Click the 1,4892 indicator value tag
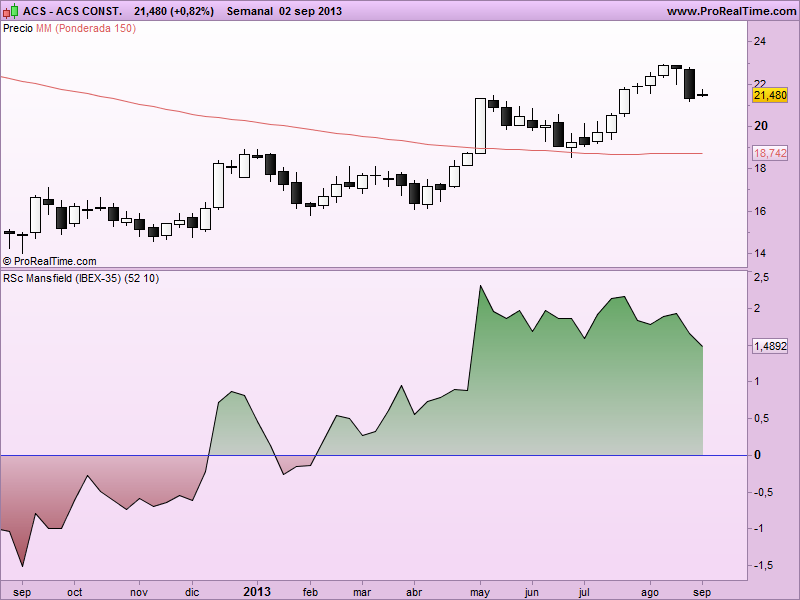The image size is (800, 600). [x=770, y=346]
